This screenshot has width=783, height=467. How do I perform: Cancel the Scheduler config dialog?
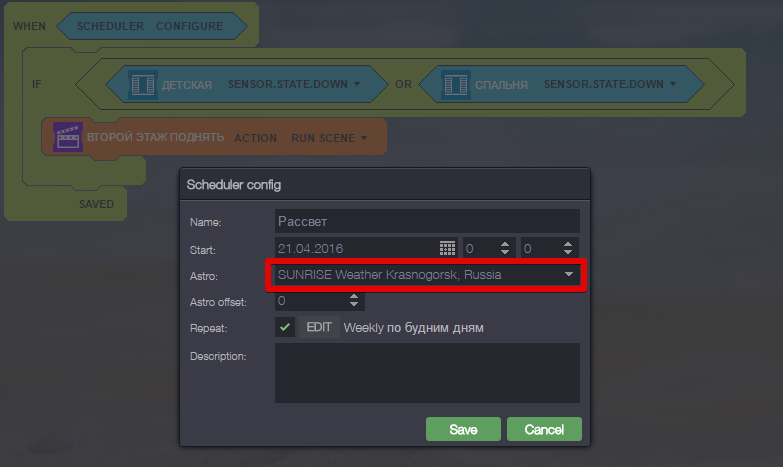(544, 429)
